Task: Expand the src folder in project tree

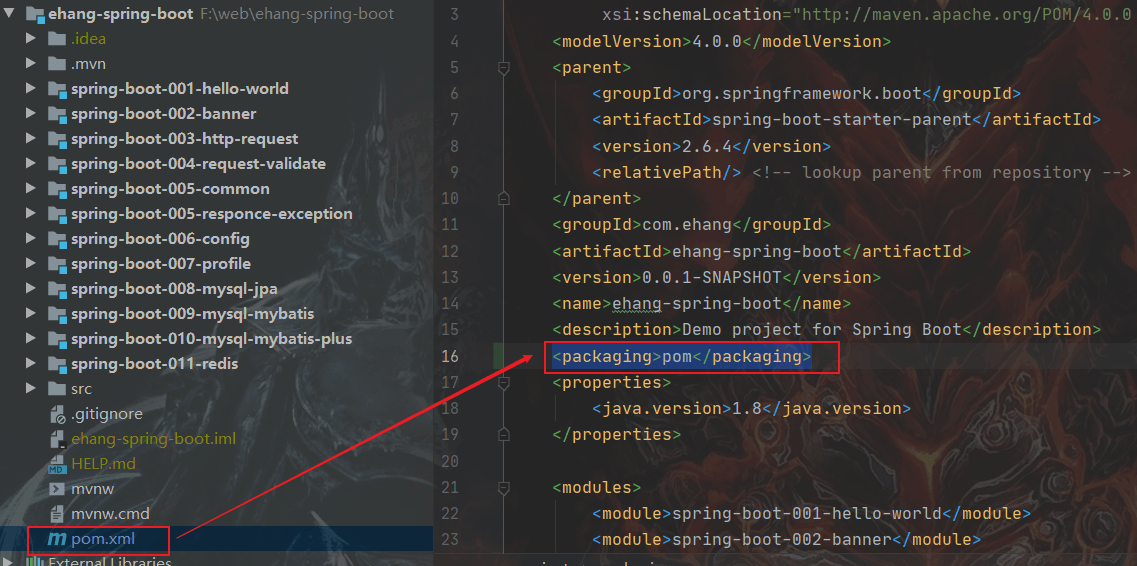Action: pos(30,388)
